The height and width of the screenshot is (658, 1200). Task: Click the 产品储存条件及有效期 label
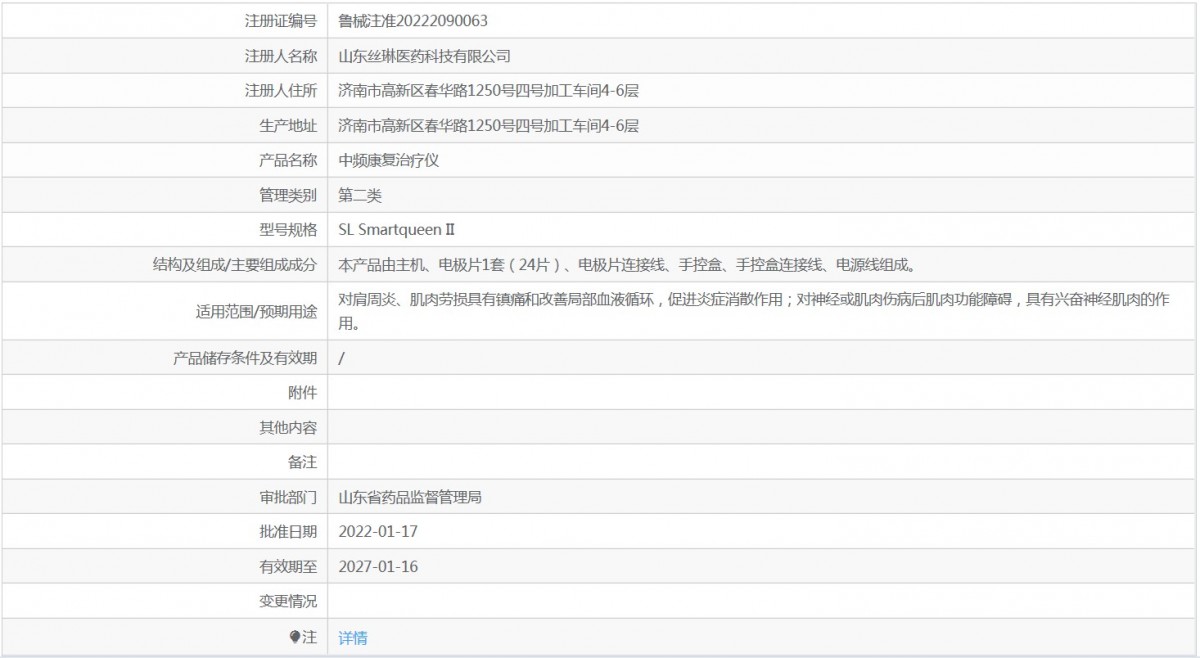pyautogui.click(x=245, y=358)
